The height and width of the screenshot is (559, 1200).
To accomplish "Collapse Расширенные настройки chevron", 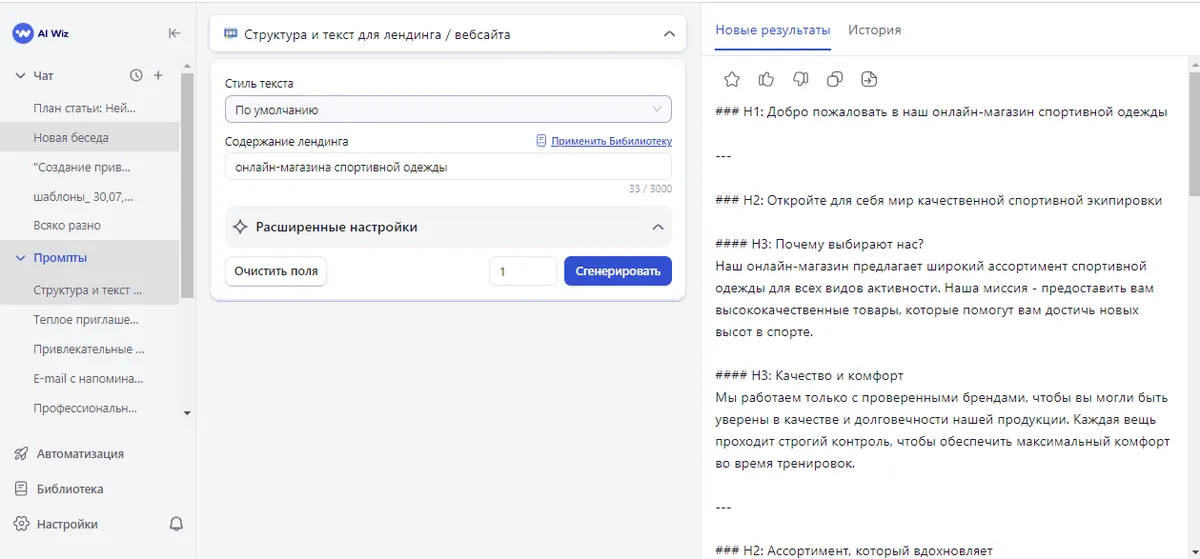I will [x=658, y=227].
